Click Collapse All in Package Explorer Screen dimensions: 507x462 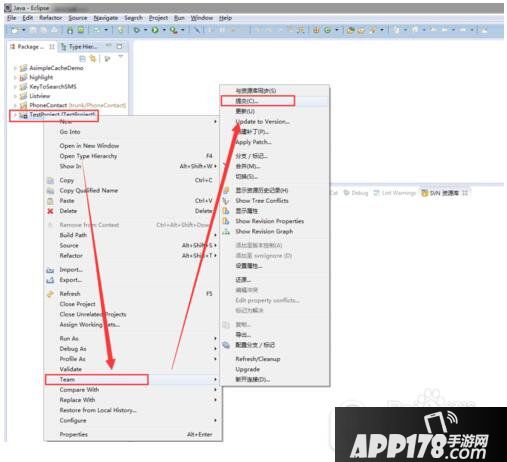point(82,59)
